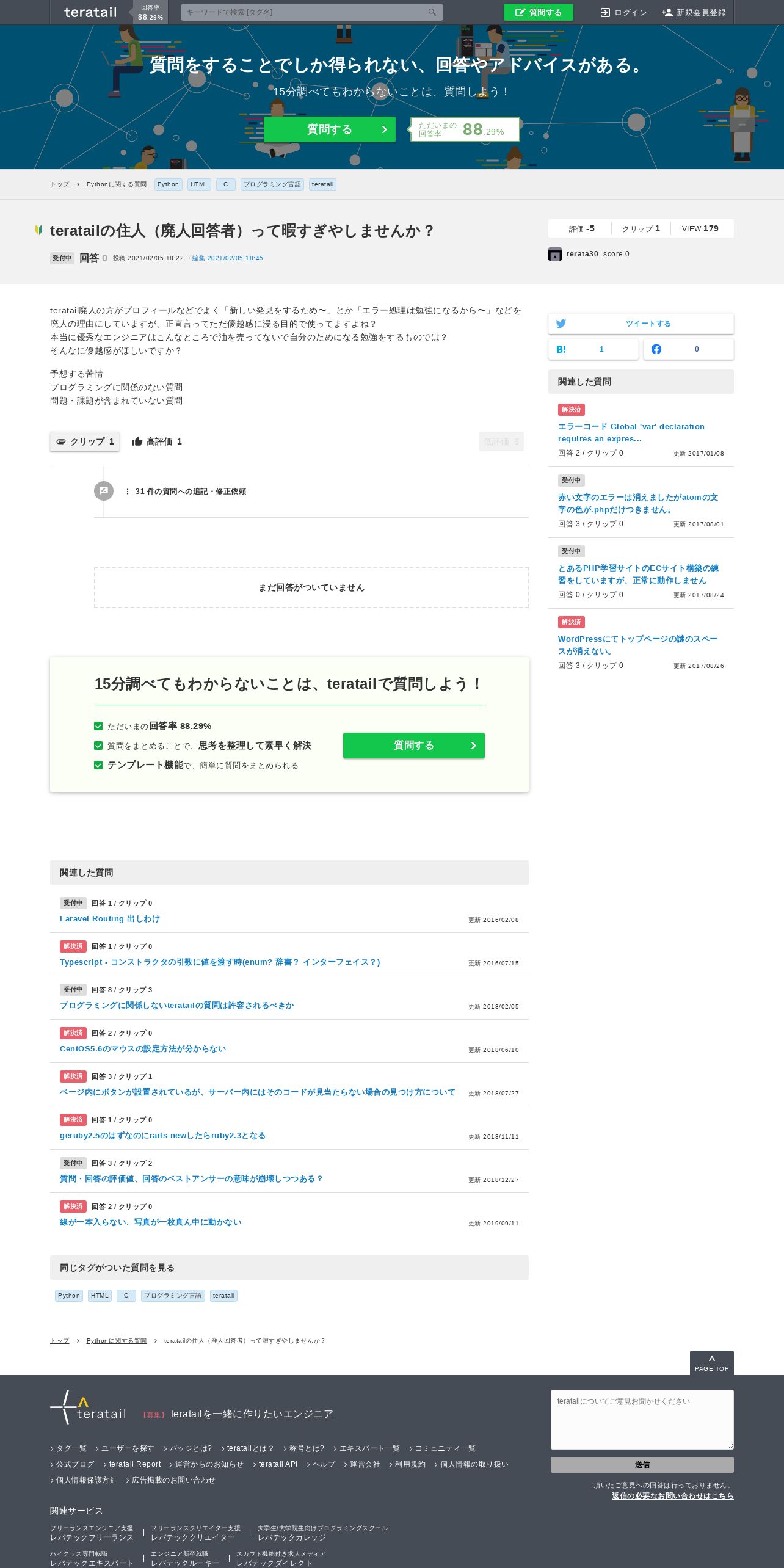Click トップ link in top breadcrumb
The width and height of the screenshot is (784, 1568).
60,184
